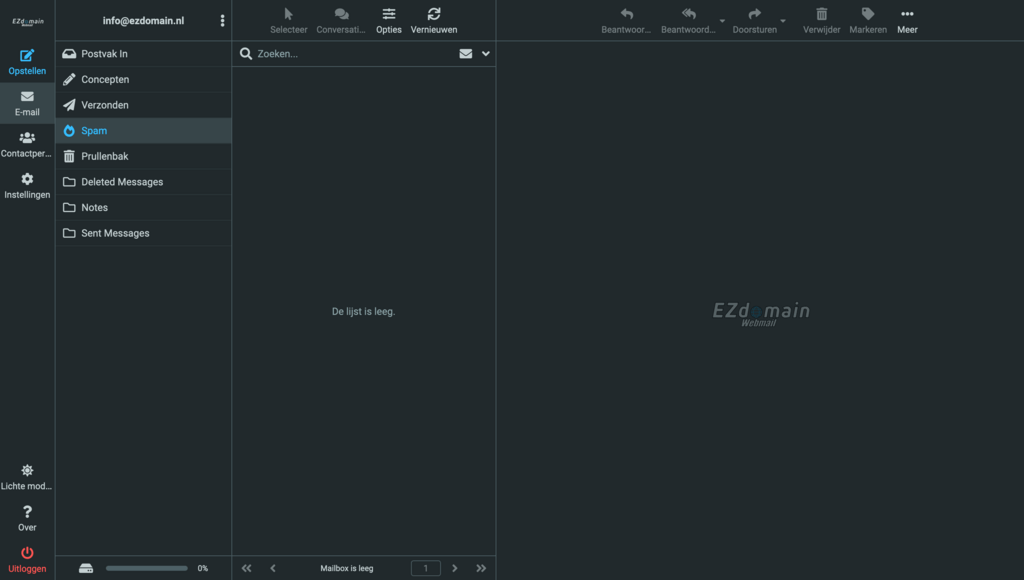The height and width of the screenshot is (580, 1024).
Task: Open the Prullenbak folder
Action: pyautogui.click(x=104, y=156)
